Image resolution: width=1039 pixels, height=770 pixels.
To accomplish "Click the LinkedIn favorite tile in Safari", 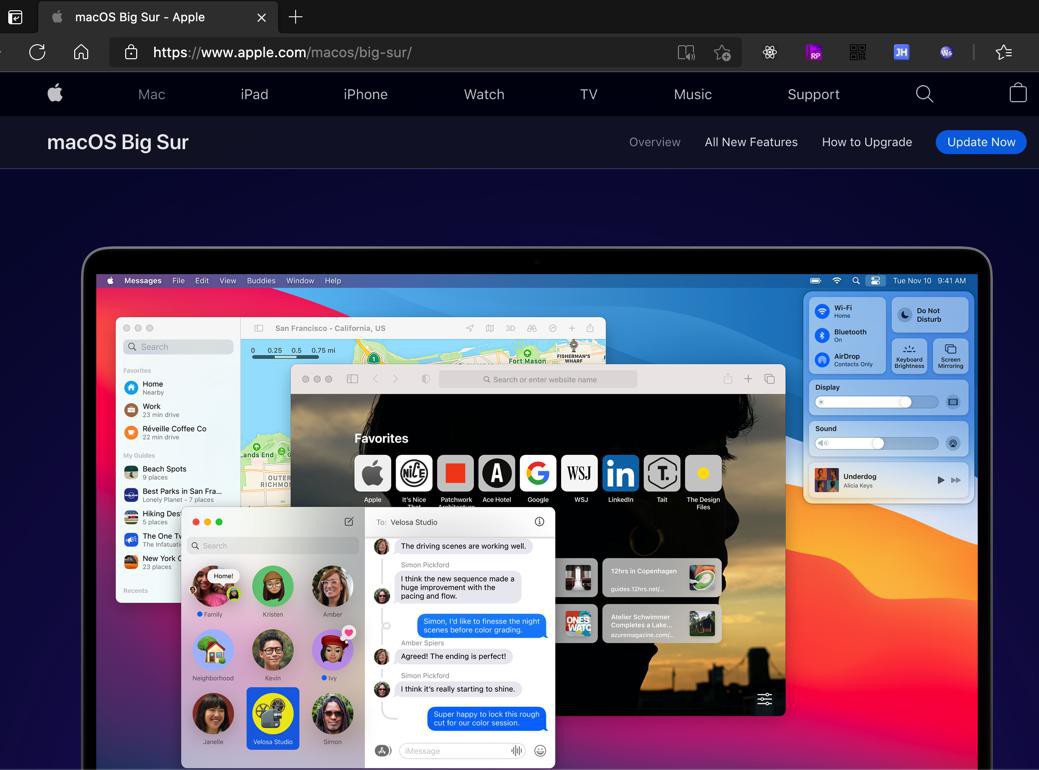I will coord(620,473).
